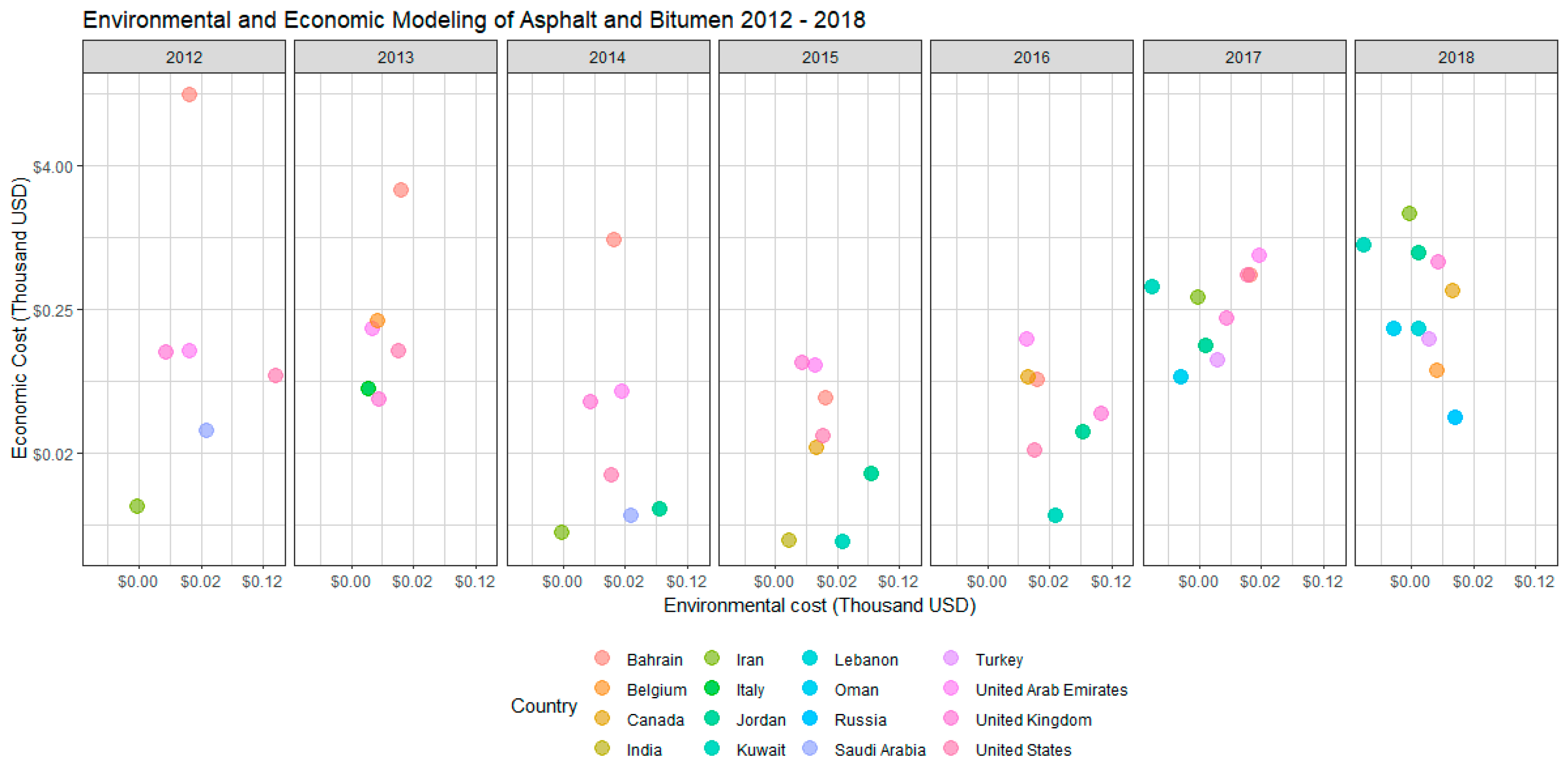Click the India legend color swatch
The height and width of the screenshot is (768, 1568).
[x=601, y=748]
